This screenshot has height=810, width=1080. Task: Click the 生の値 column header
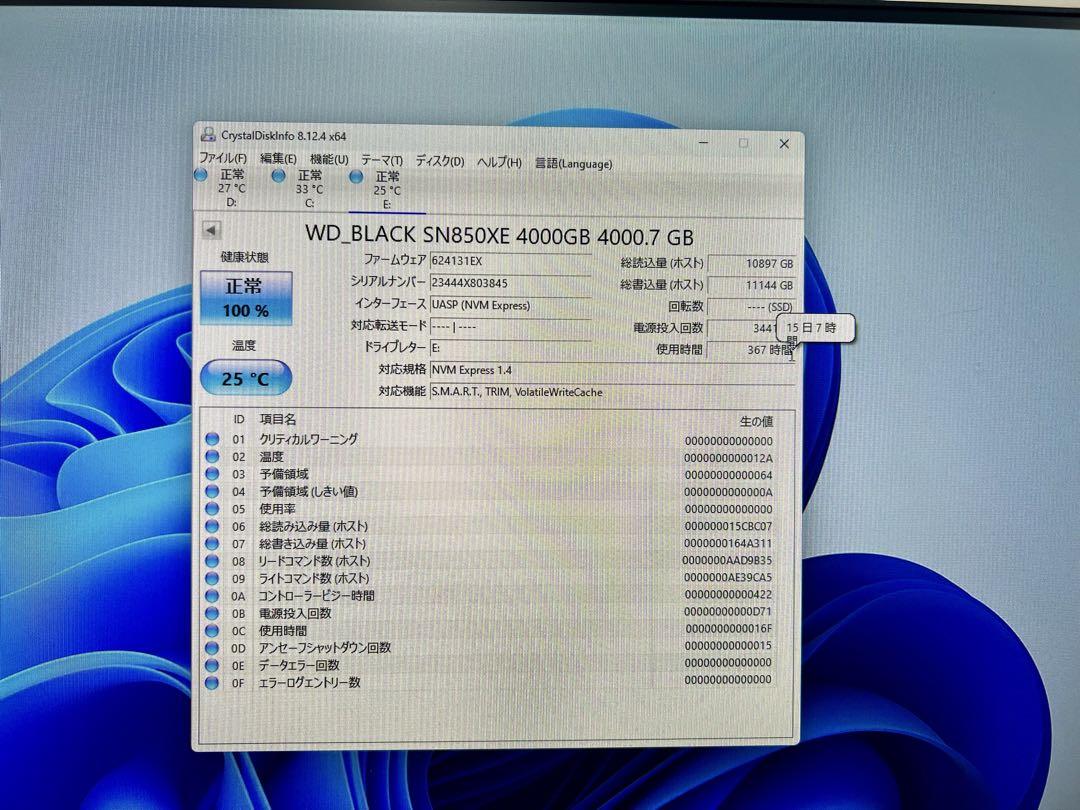pyautogui.click(x=756, y=421)
